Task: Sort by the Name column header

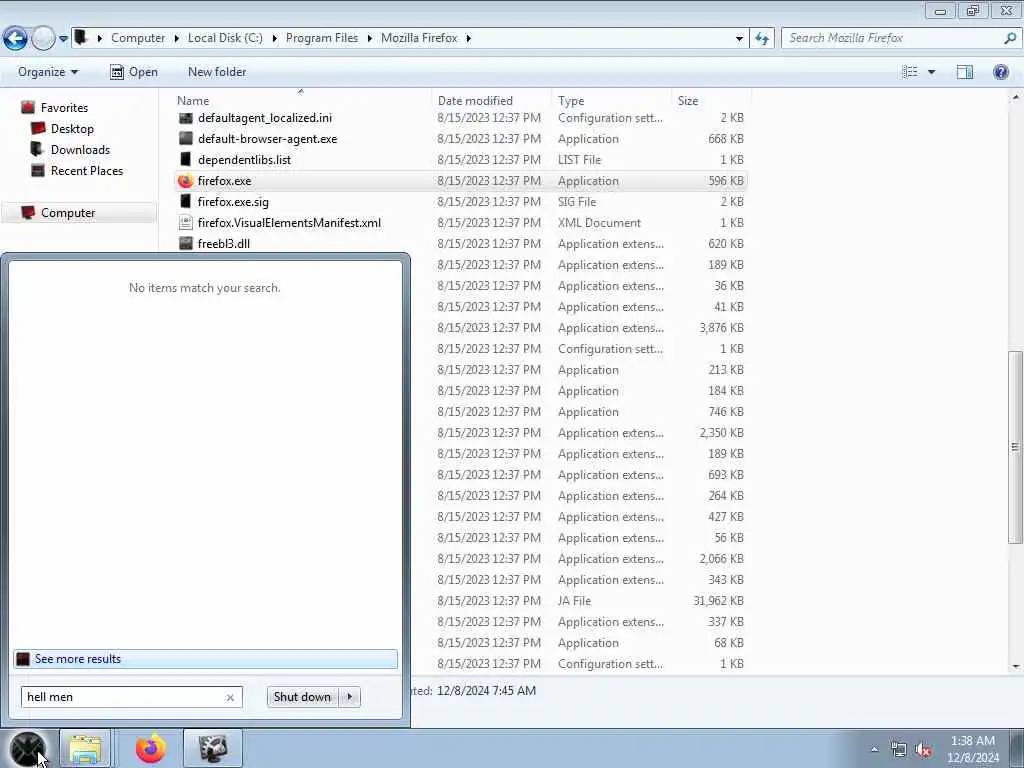Action: [x=193, y=101]
